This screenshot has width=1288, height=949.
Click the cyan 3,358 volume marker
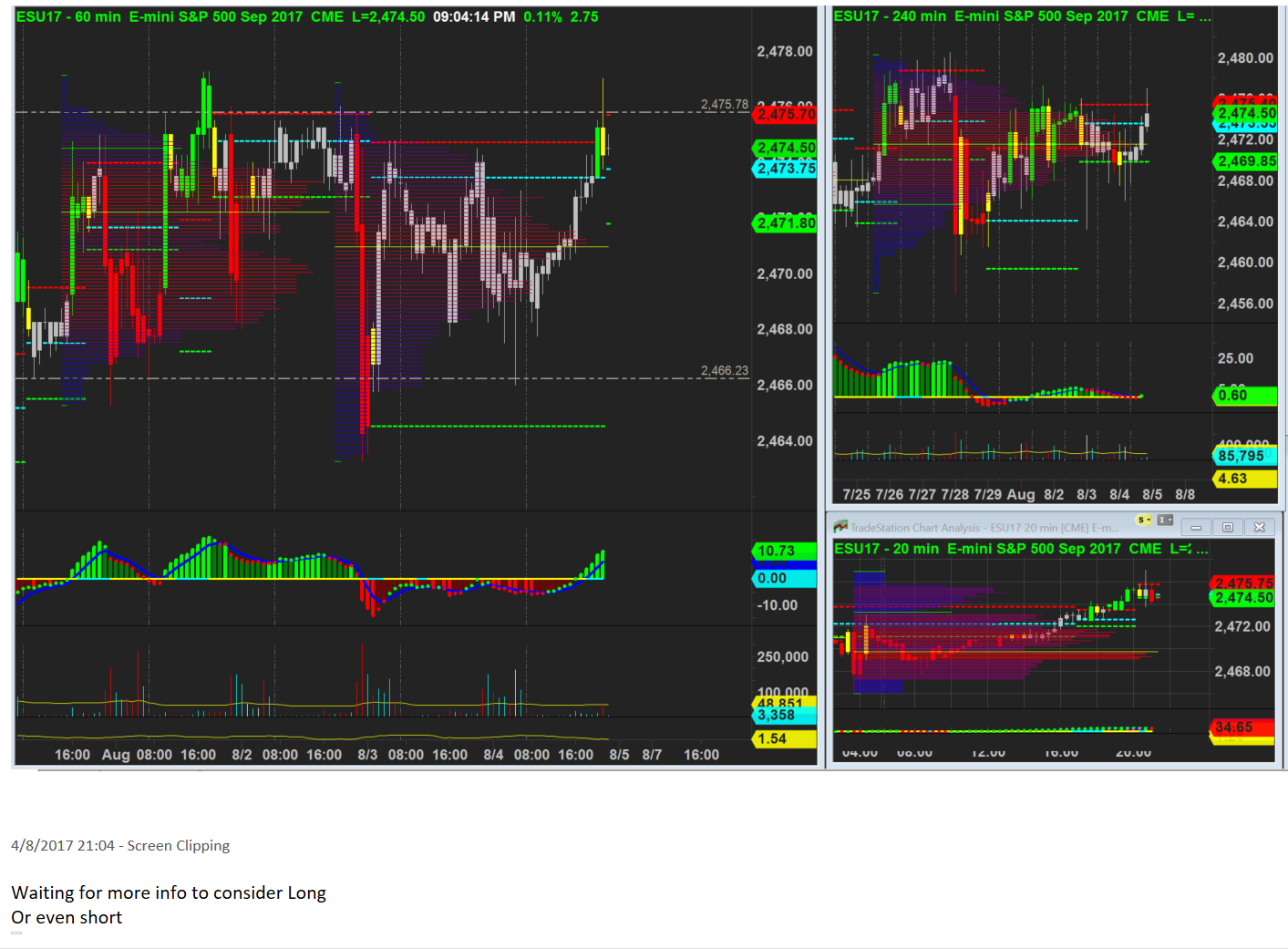pyautogui.click(x=785, y=715)
